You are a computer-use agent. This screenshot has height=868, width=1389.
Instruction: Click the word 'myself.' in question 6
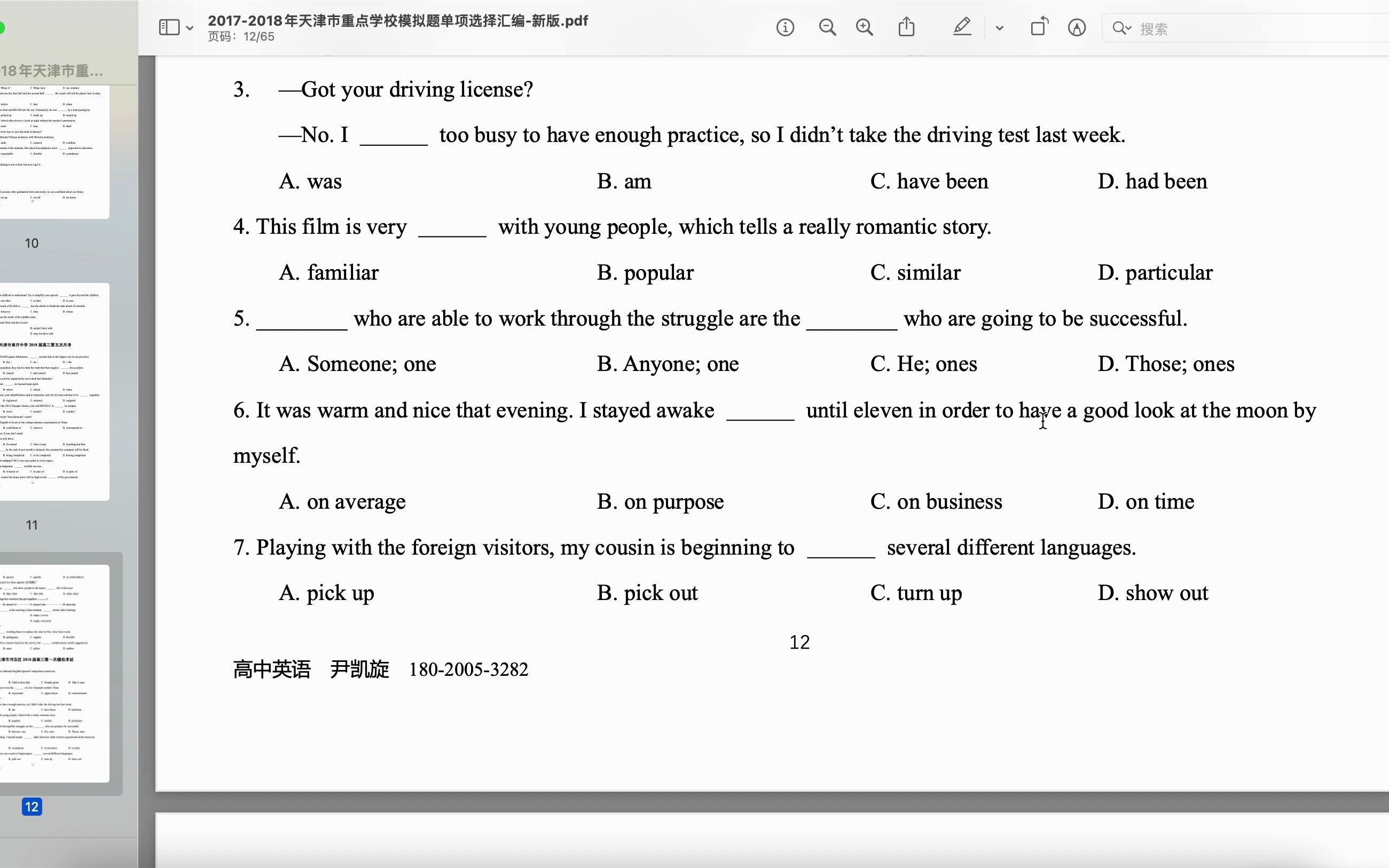coord(266,456)
